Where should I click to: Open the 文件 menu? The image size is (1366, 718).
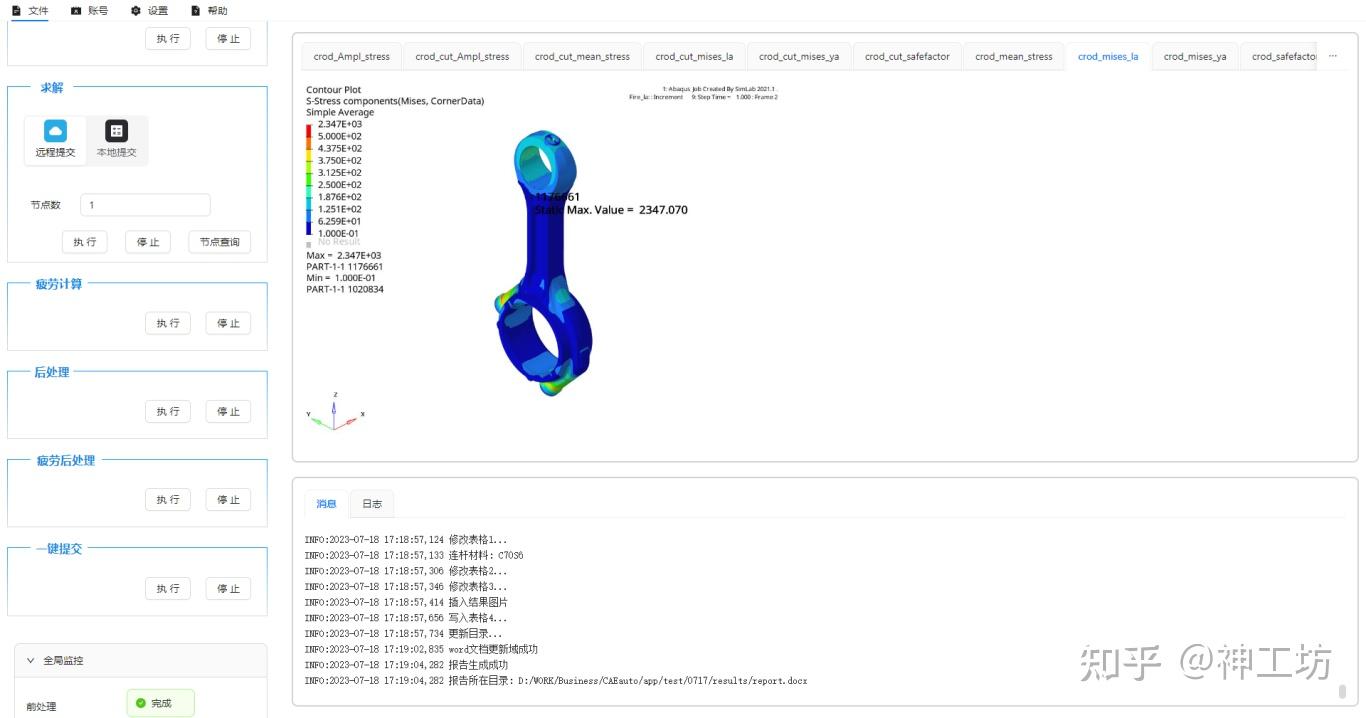[x=29, y=11]
